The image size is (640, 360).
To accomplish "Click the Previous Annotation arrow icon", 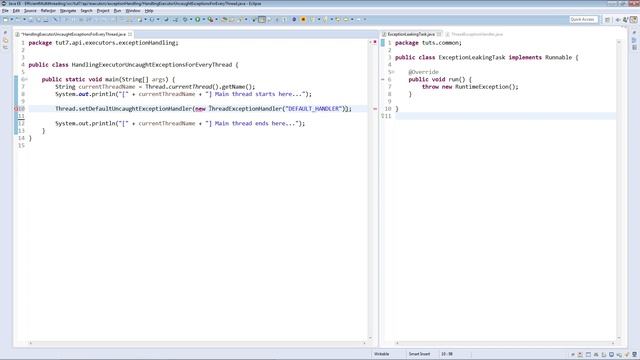I will point(325,19).
